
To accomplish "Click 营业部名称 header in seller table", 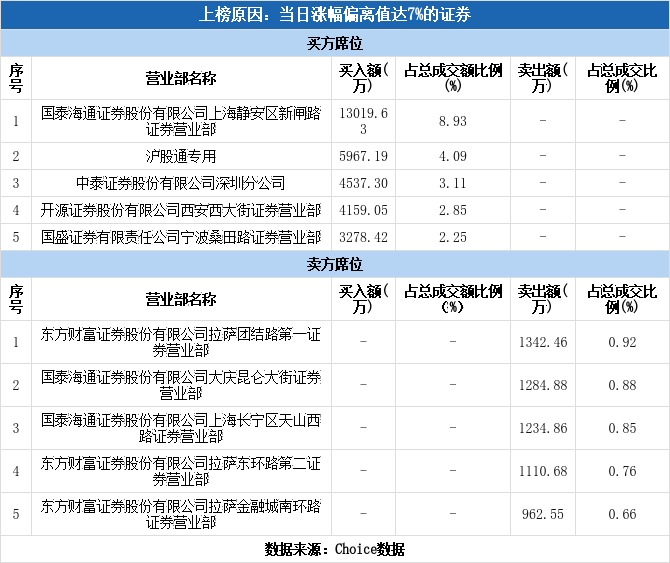I will (181, 299).
